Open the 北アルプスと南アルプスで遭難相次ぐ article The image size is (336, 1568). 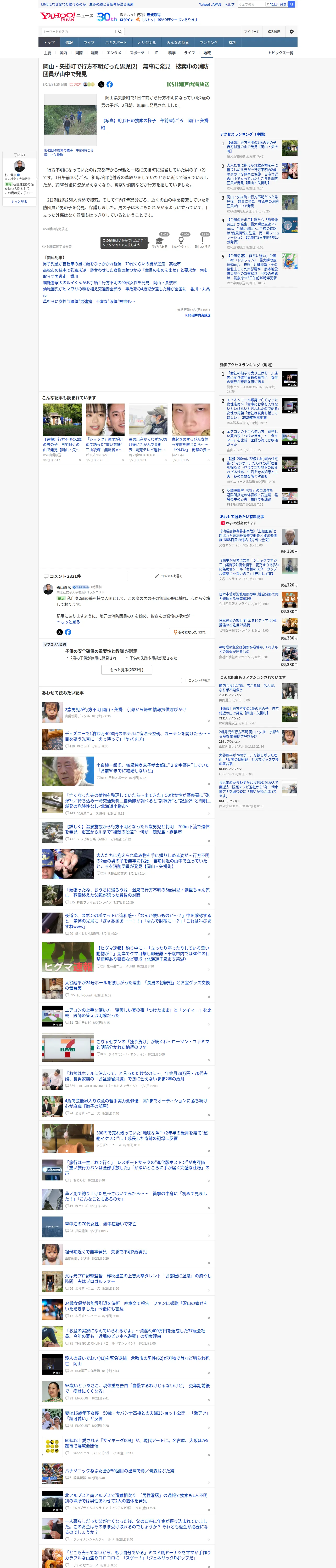[x=136, y=1497]
